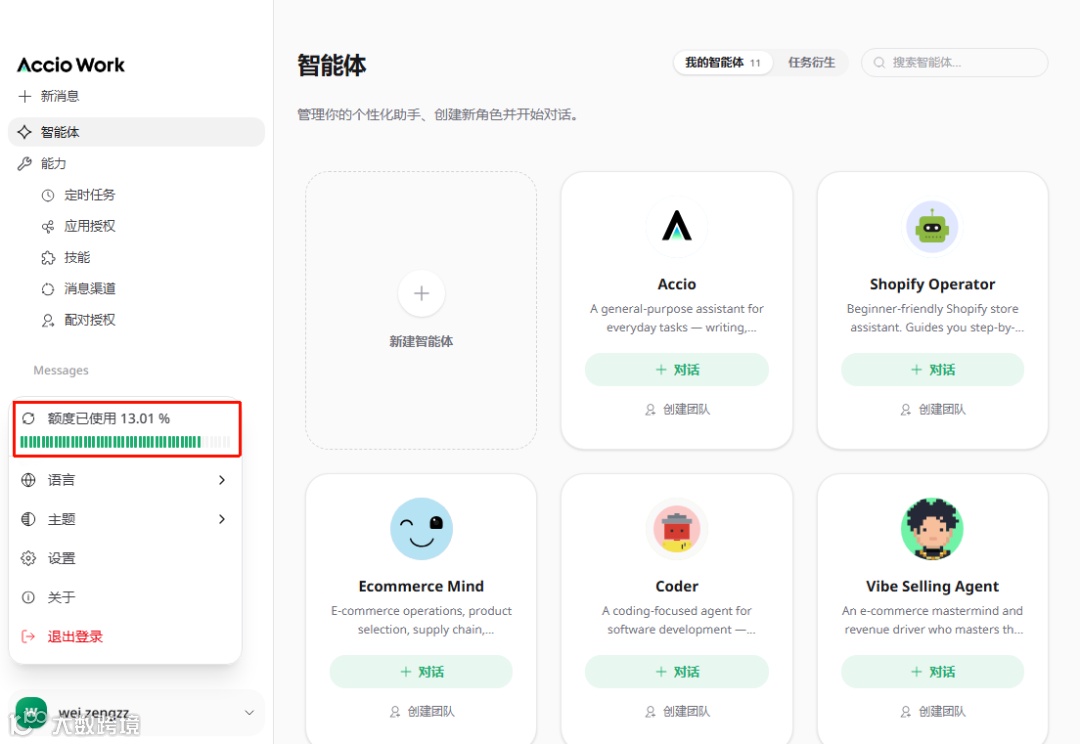This screenshot has width=1080, height=744.
Task: Start a 对话 with Ecommerce Mind
Action: coord(422,672)
